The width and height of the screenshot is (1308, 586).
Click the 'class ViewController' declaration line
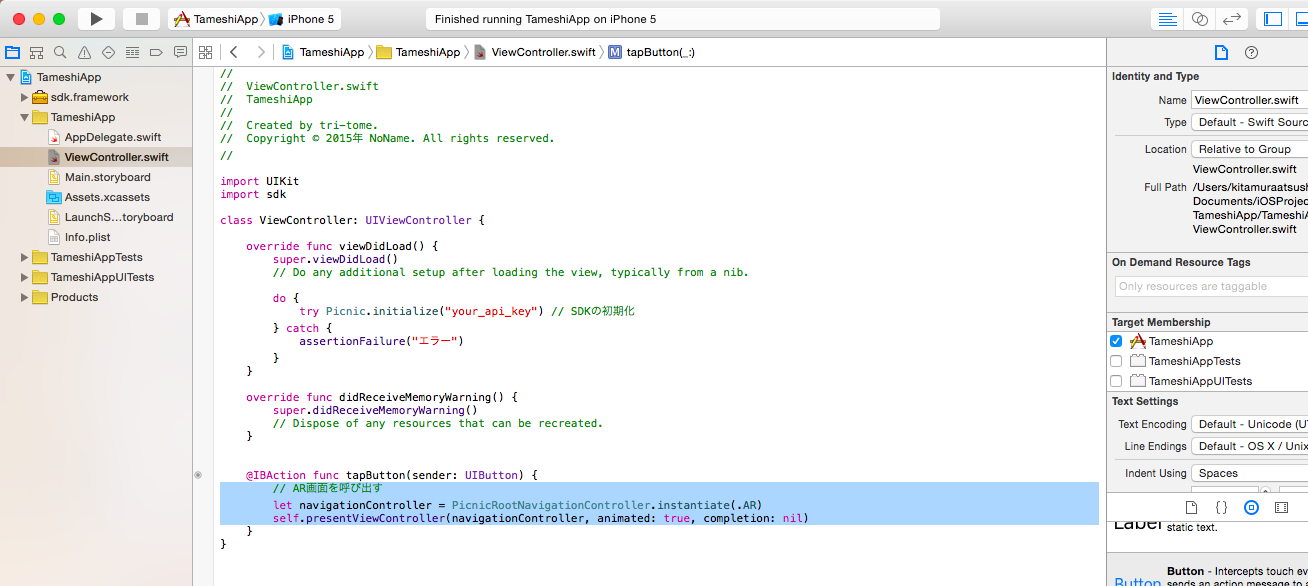click(x=352, y=220)
